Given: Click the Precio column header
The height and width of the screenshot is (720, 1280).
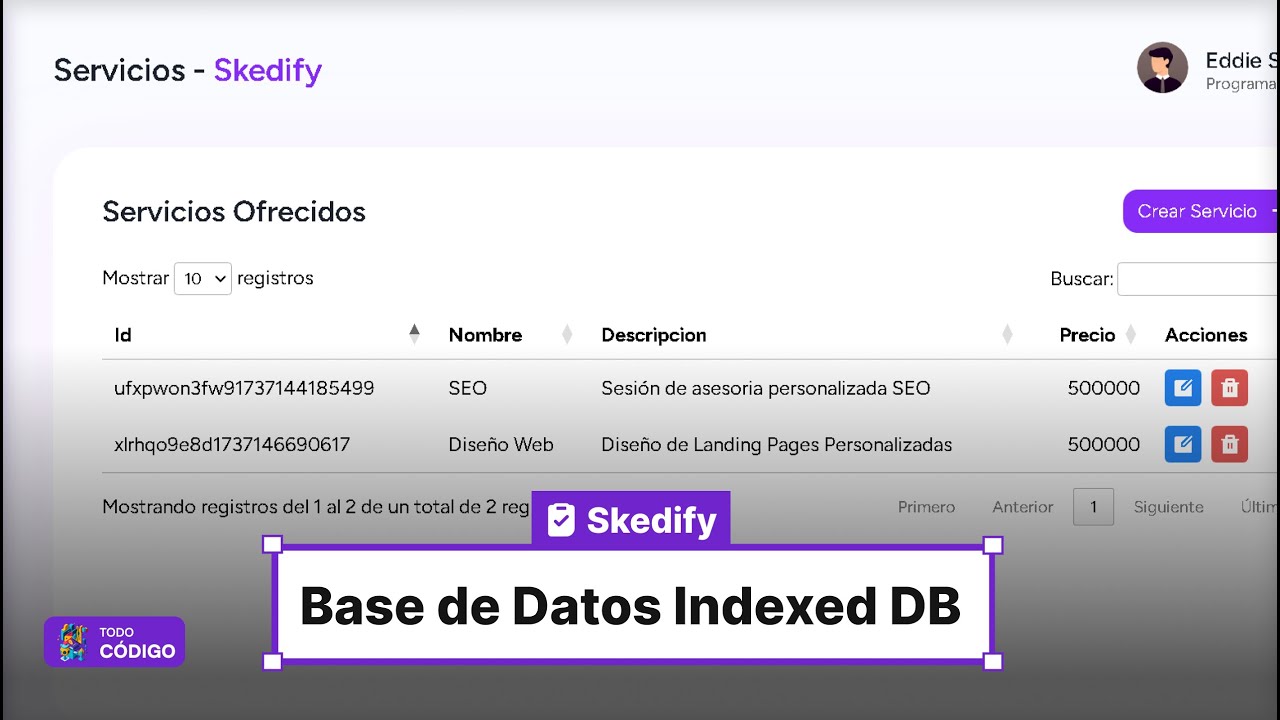Looking at the screenshot, I should (x=1087, y=335).
